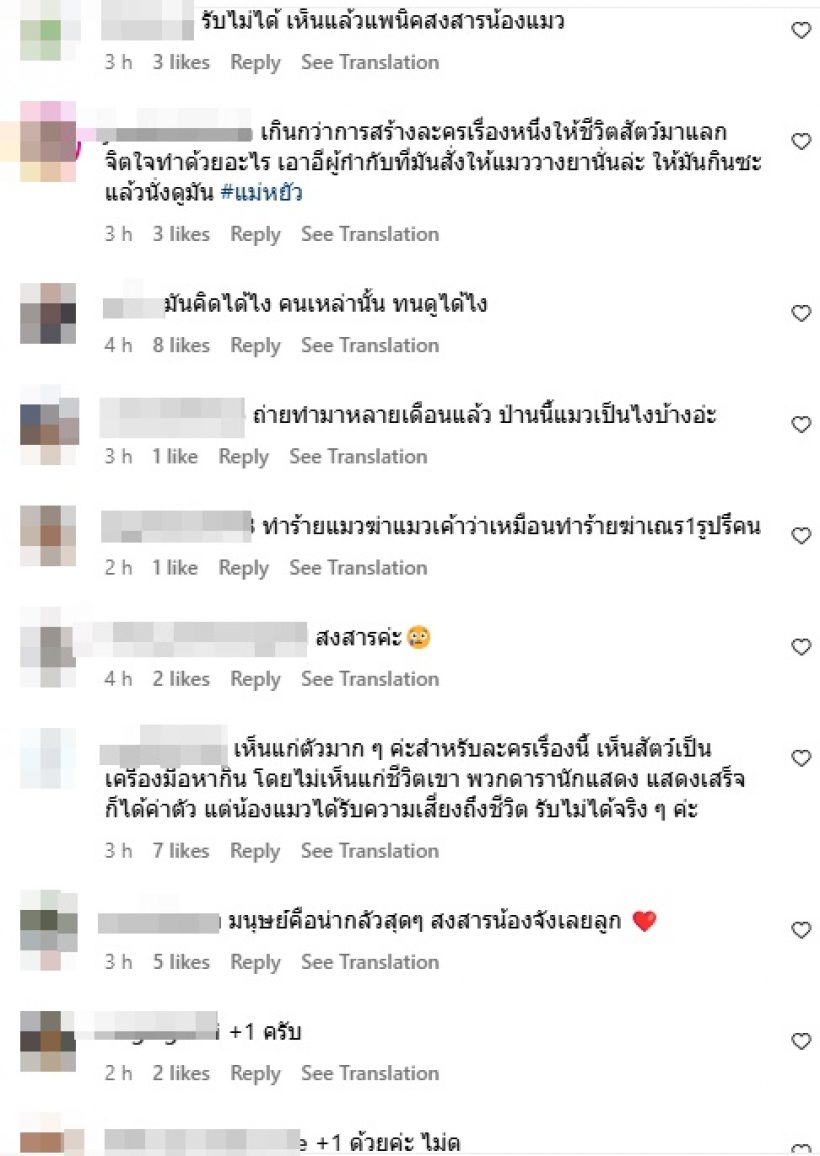
Task: Heart the comment mentioning เณร1รูป
Action: (x=801, y=535)
